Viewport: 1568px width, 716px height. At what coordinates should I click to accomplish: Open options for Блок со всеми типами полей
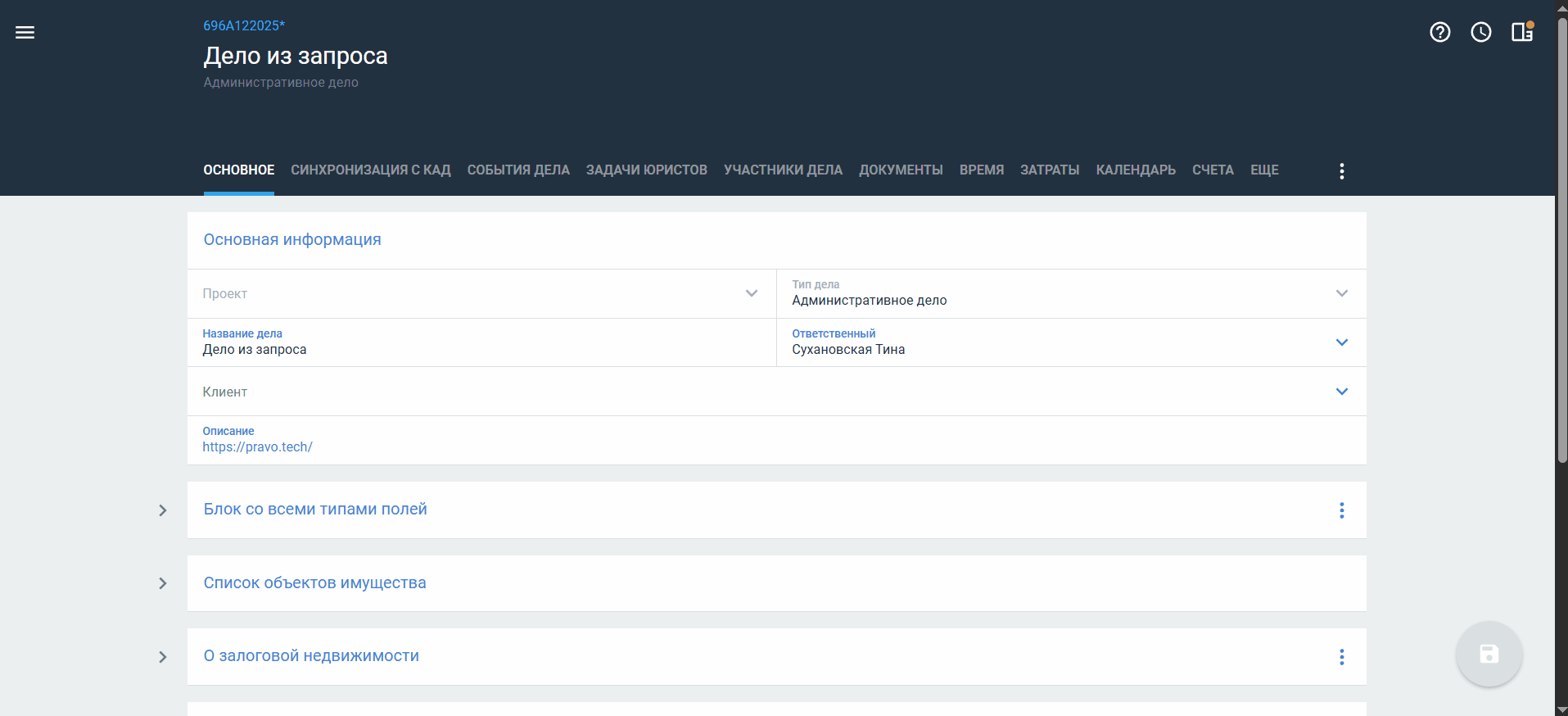[x=1341, y=510]
